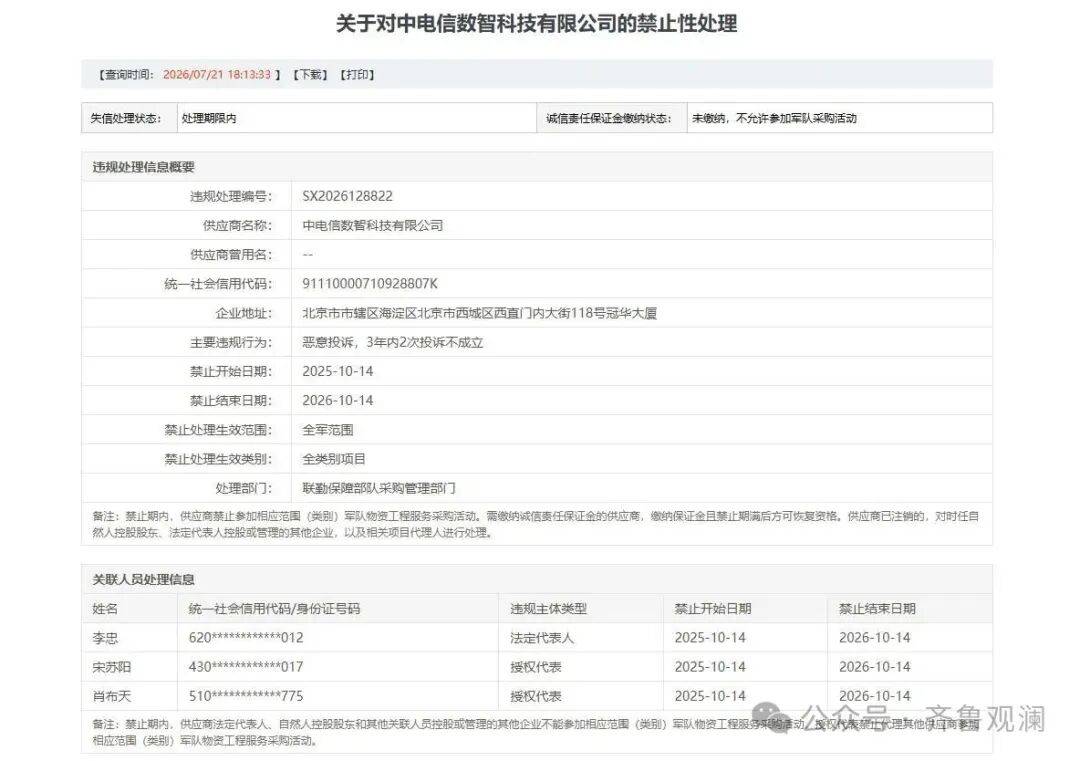This screenshot has width=1080, height=761.
Task: Select ban end date in 宋苏阳's row
Action: [875, 667]
